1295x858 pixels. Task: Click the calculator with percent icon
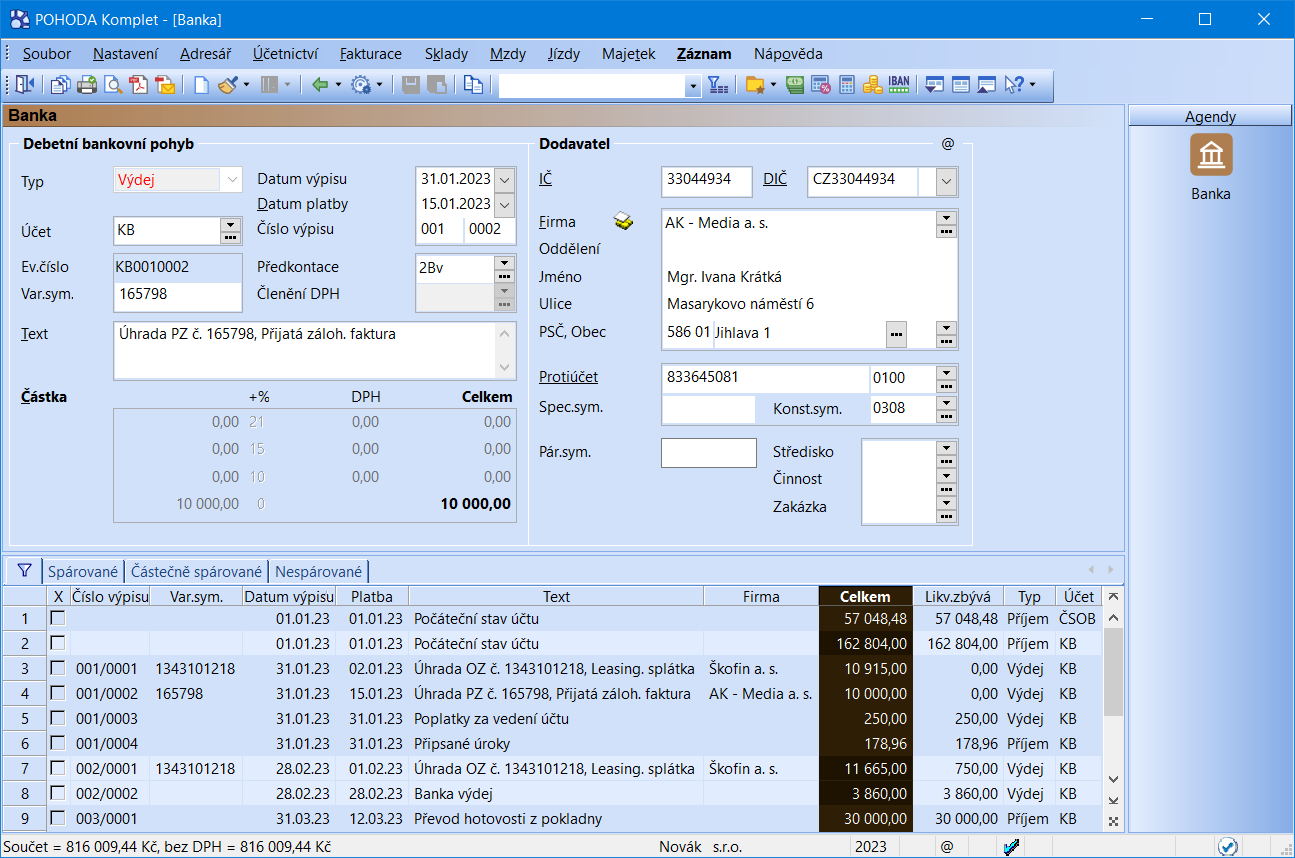[821, 85]
